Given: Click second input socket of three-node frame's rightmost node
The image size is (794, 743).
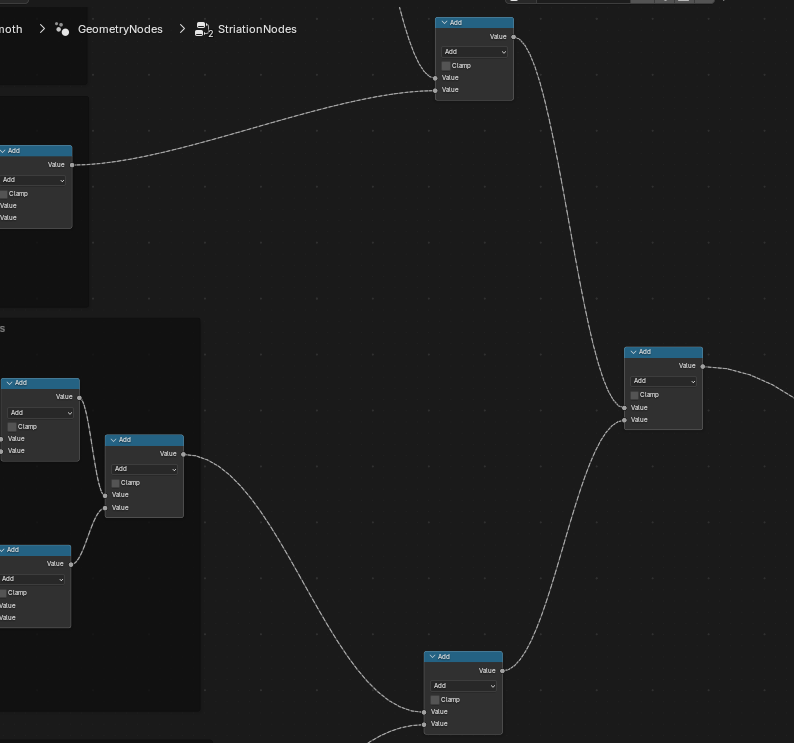Looking at the screenshot, I should pyautogui.click(x=105, y=508).
